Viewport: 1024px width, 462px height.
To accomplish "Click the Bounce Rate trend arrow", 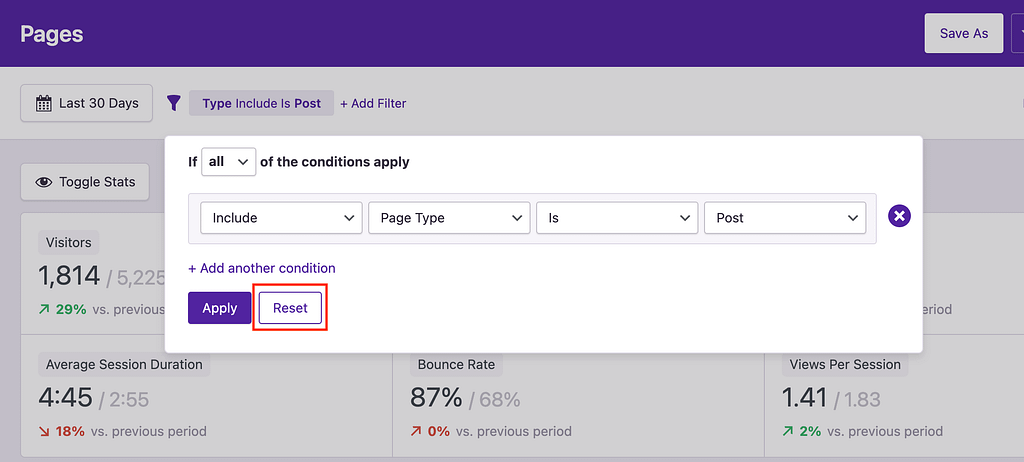I will click(x=416, y=432).
